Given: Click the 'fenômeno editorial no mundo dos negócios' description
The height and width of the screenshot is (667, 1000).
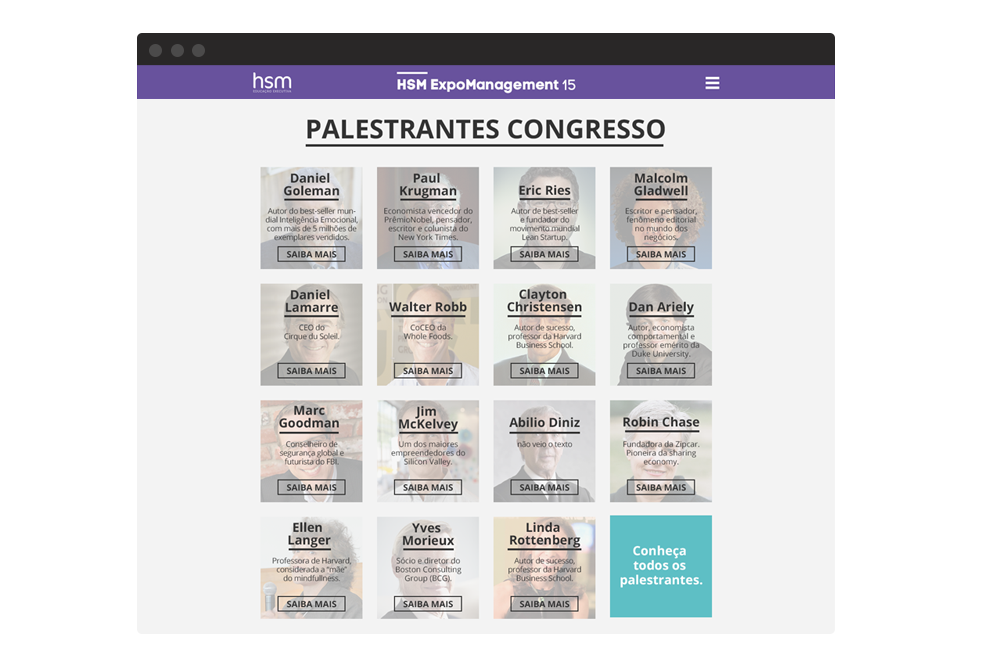Looking at the screenshot, I should coord(661,224).
